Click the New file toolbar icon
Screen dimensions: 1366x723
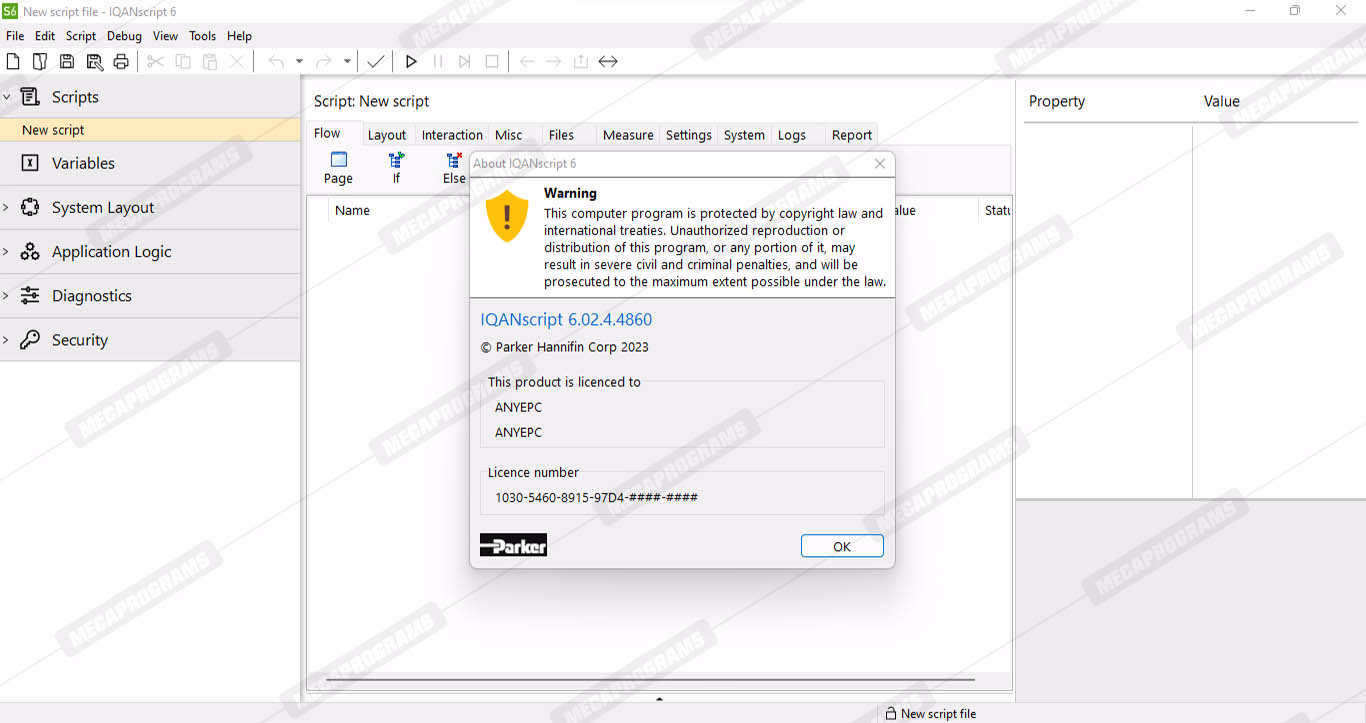coord(13,62)
